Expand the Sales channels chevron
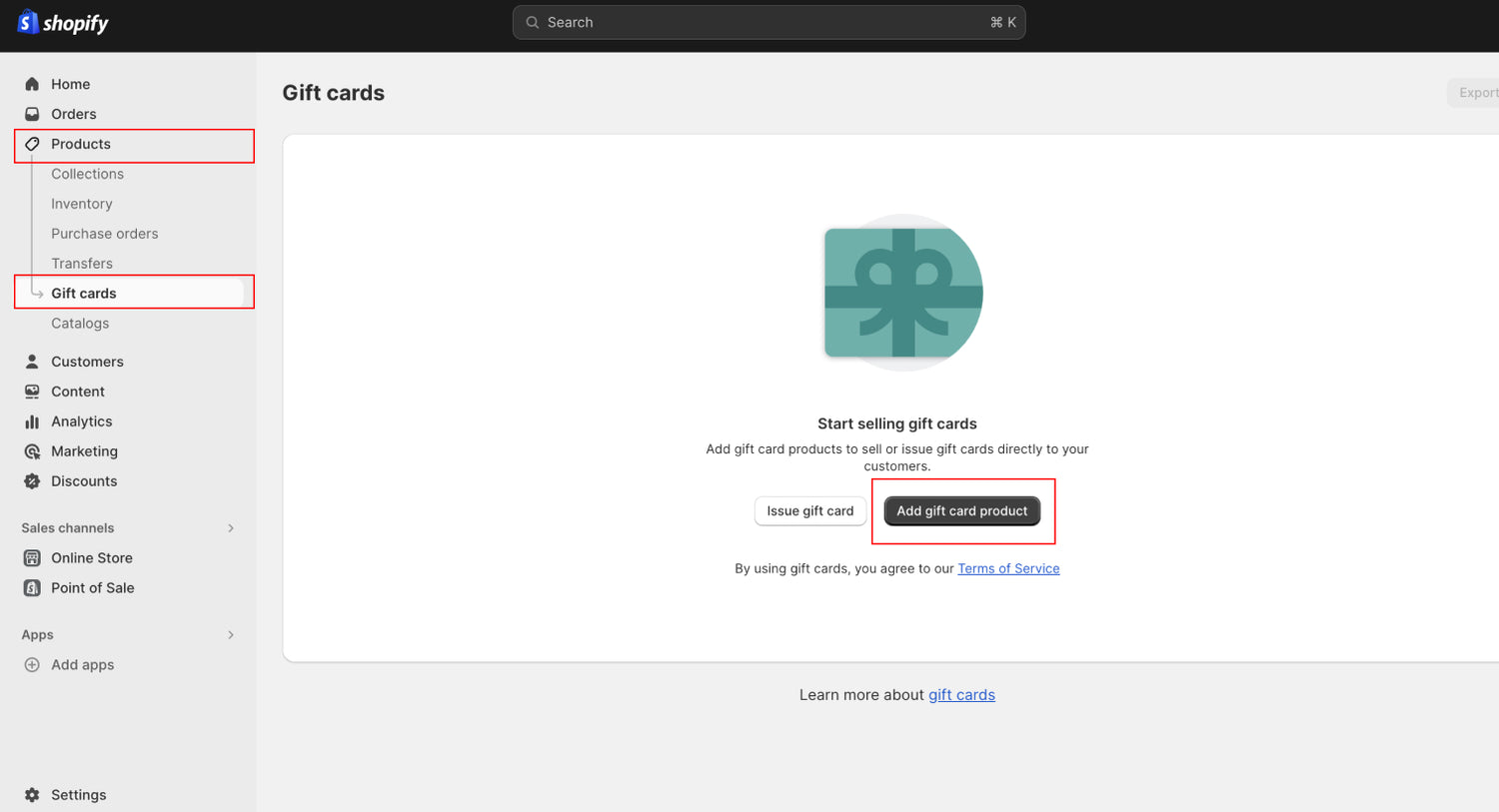Image resolution: width=1499 pixels, height=812 pixels. pos(231,528)
